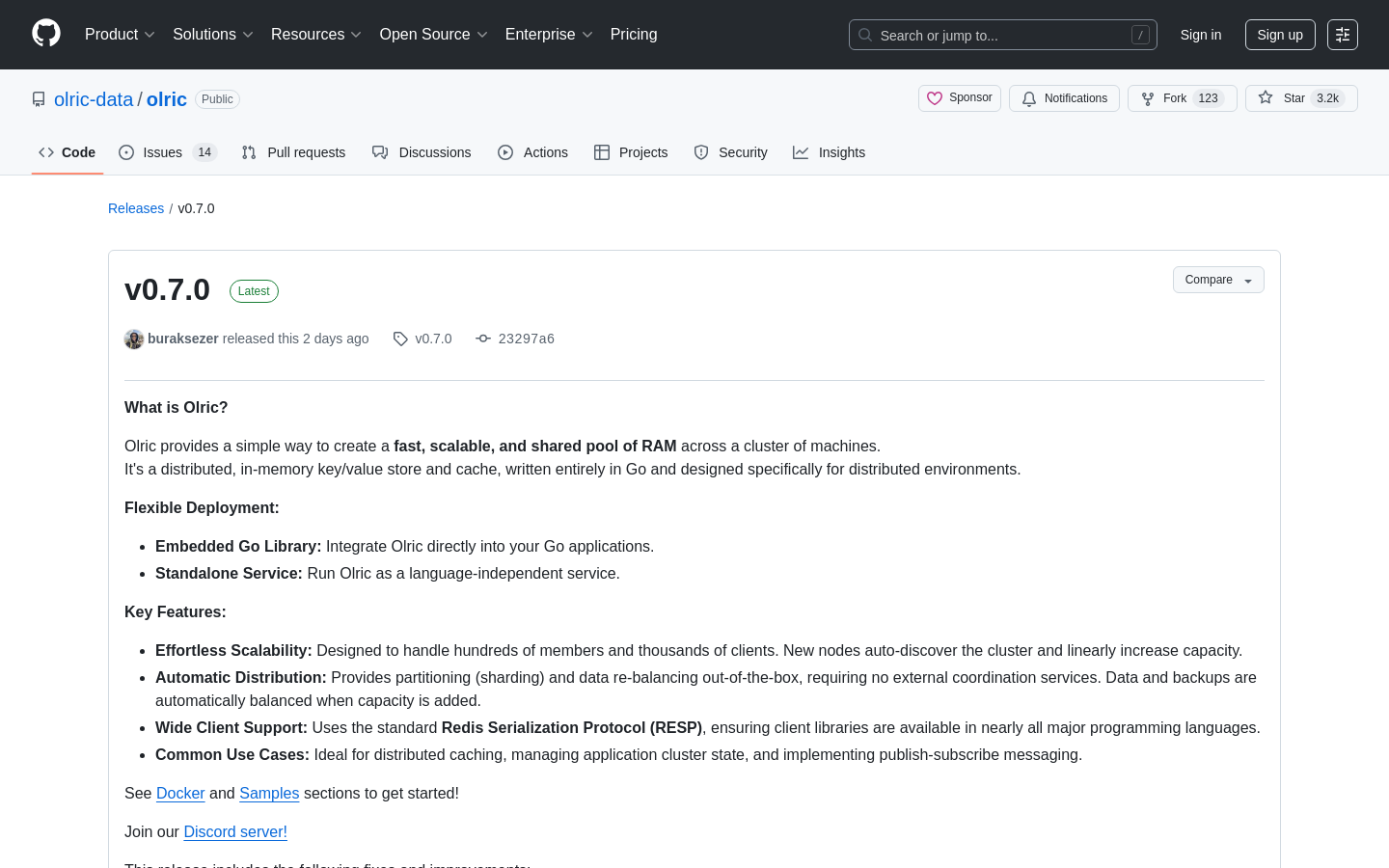Click the Code tab angle-brackets icon
The image size is (1389, 868).
46,152
